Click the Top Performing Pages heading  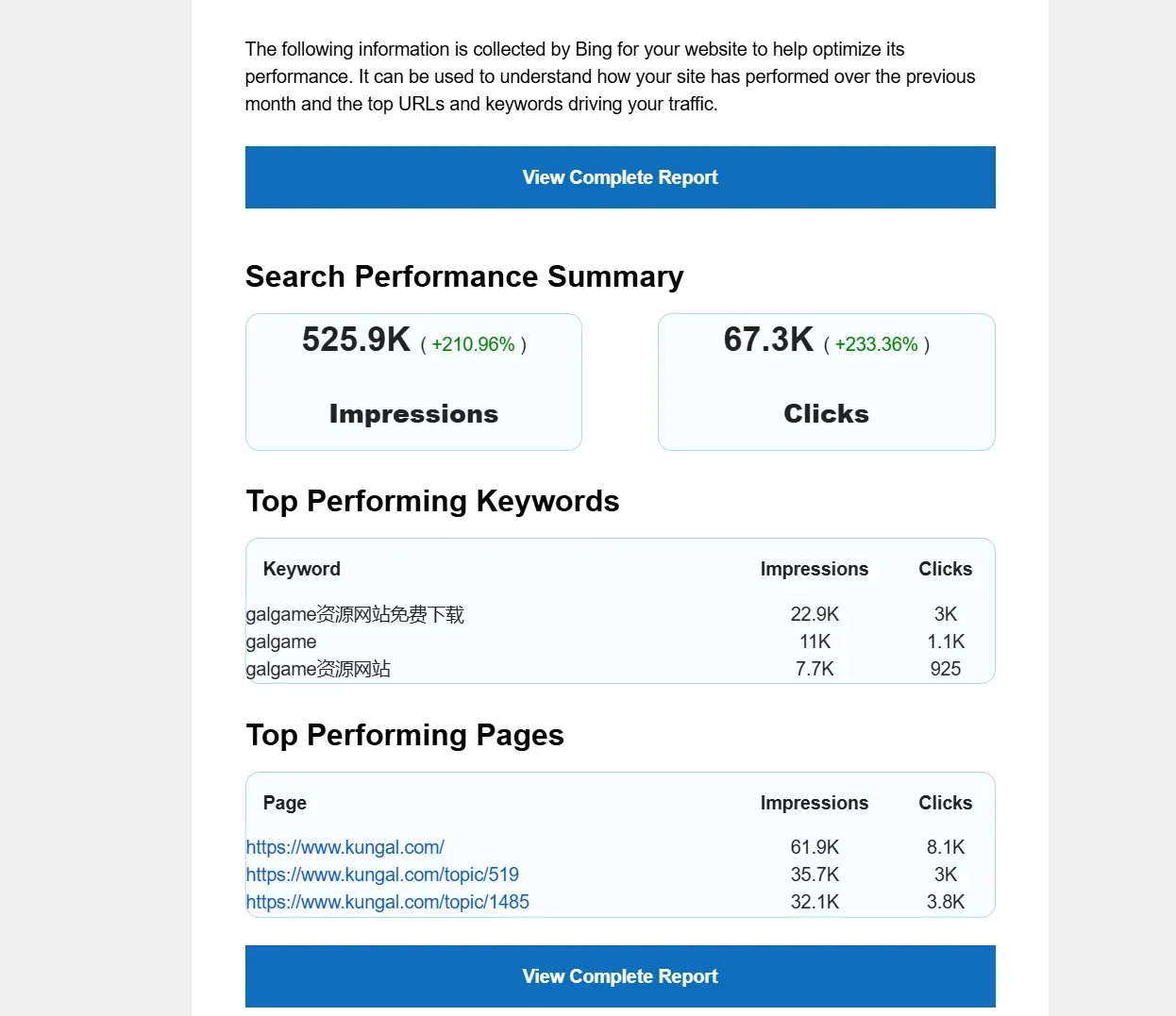coord(405,735)
